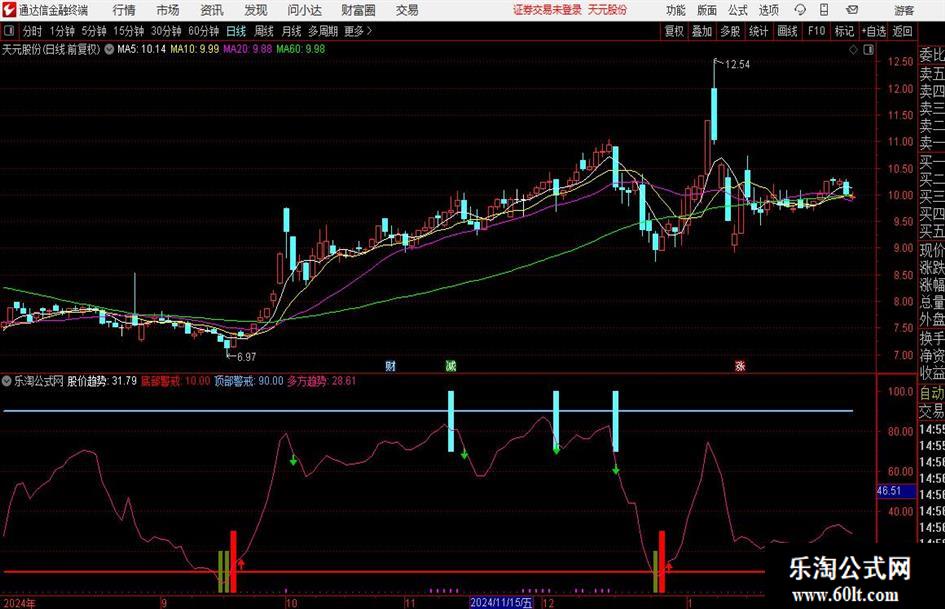Open the mobile phone icon in title bar
The width and height of the screenshot is (945, 609).
click(824, 10)
